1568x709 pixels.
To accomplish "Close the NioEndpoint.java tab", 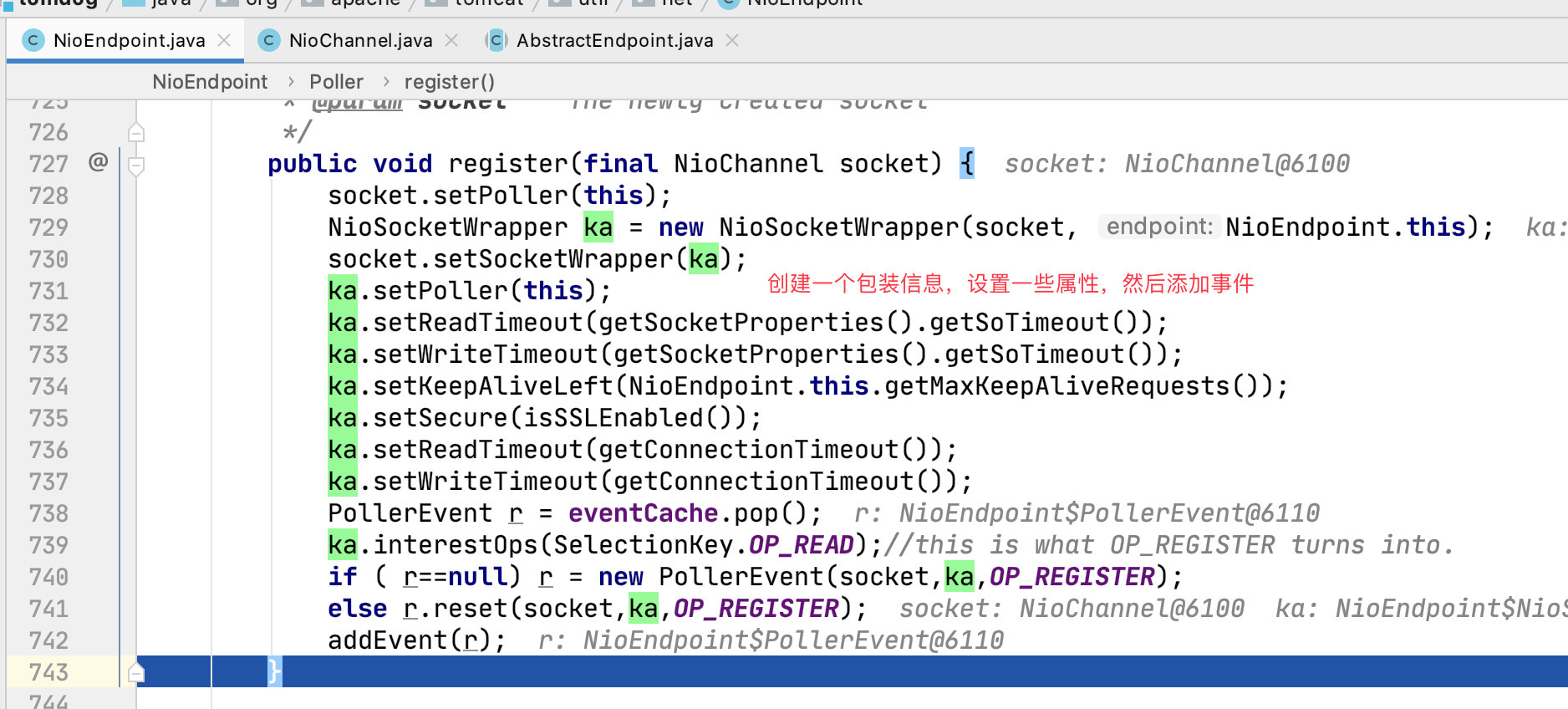I will [224, 40].
